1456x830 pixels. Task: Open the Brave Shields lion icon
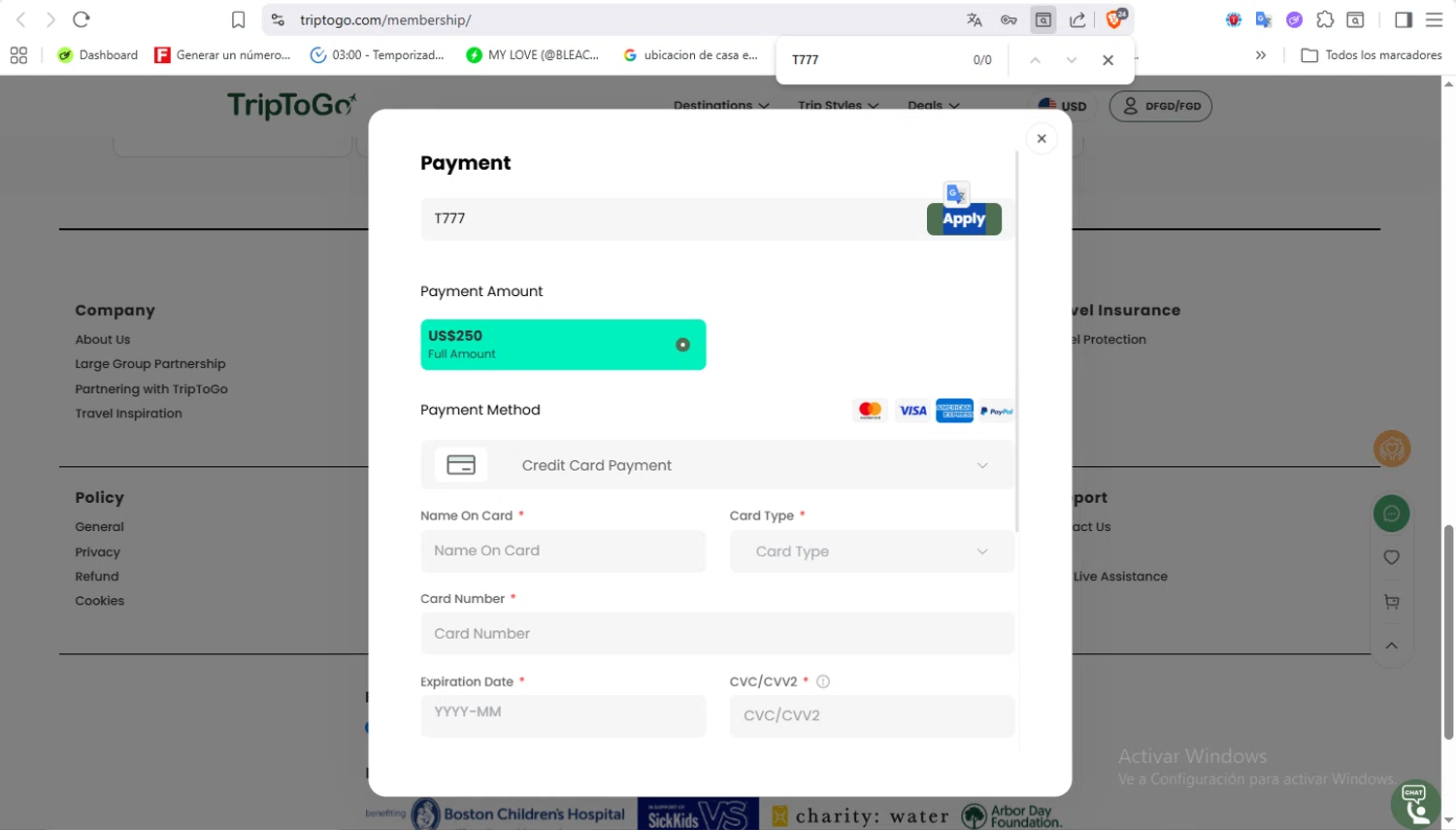pyautogui.click(x=1115, y=18)
